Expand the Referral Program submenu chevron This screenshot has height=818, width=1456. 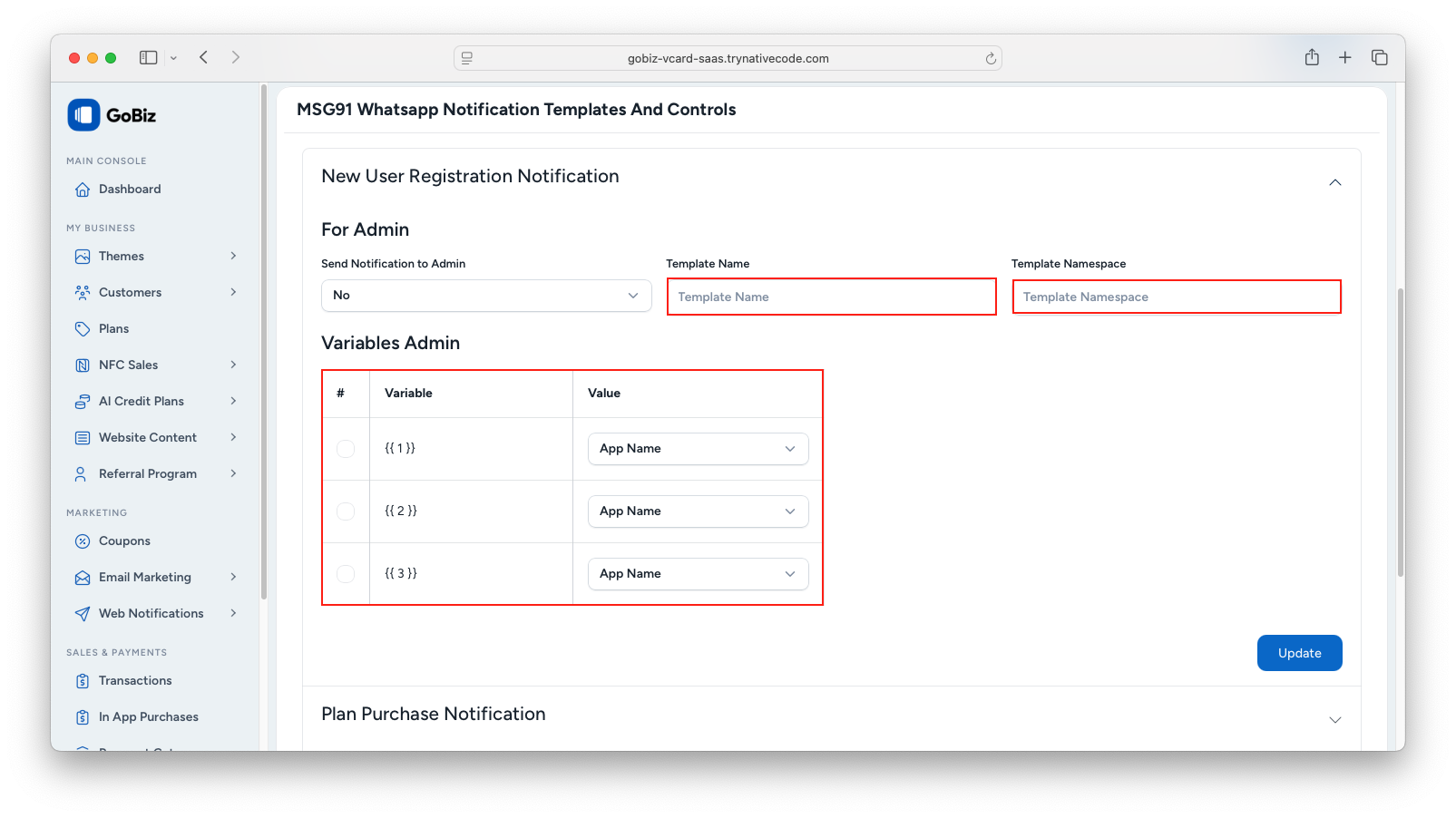(233, 473)
